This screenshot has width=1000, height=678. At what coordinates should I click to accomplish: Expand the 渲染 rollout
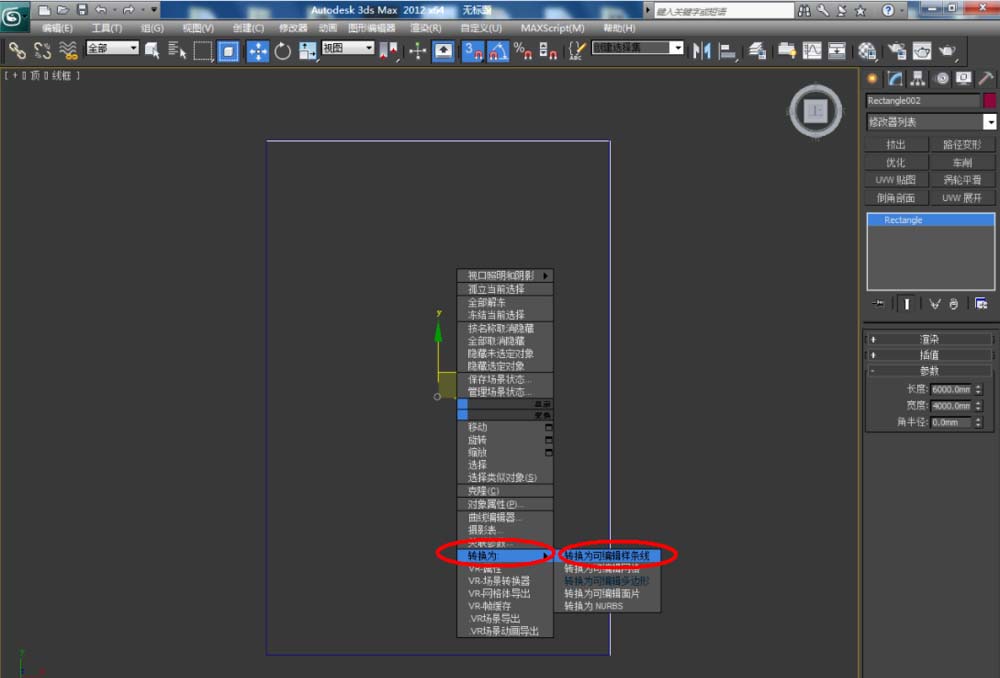point(930,339)
